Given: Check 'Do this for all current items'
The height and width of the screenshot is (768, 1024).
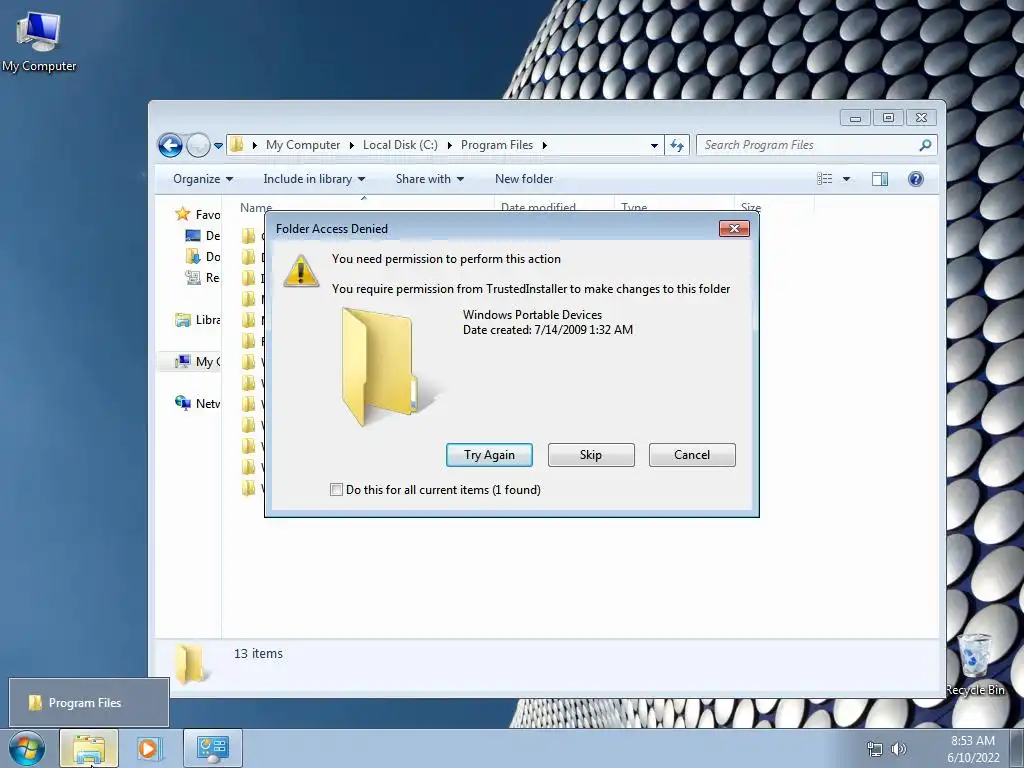Looking at the screenshot, I should (x=336, y=490).
